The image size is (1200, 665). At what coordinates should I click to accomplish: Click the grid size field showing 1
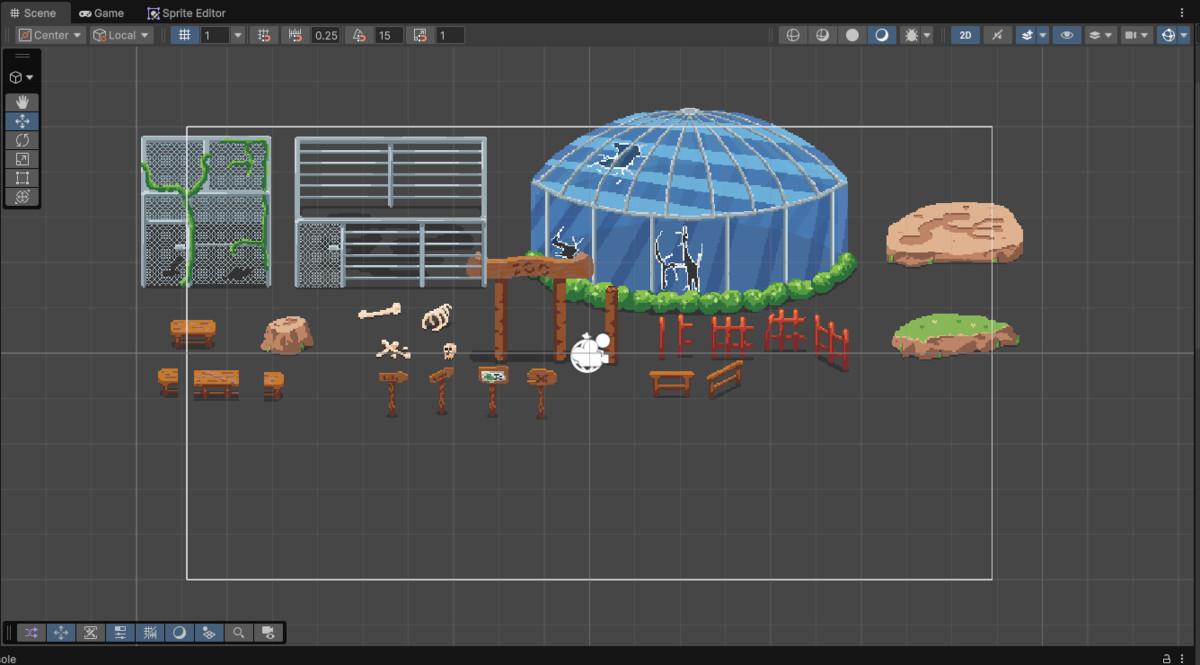tap(215, 35)
